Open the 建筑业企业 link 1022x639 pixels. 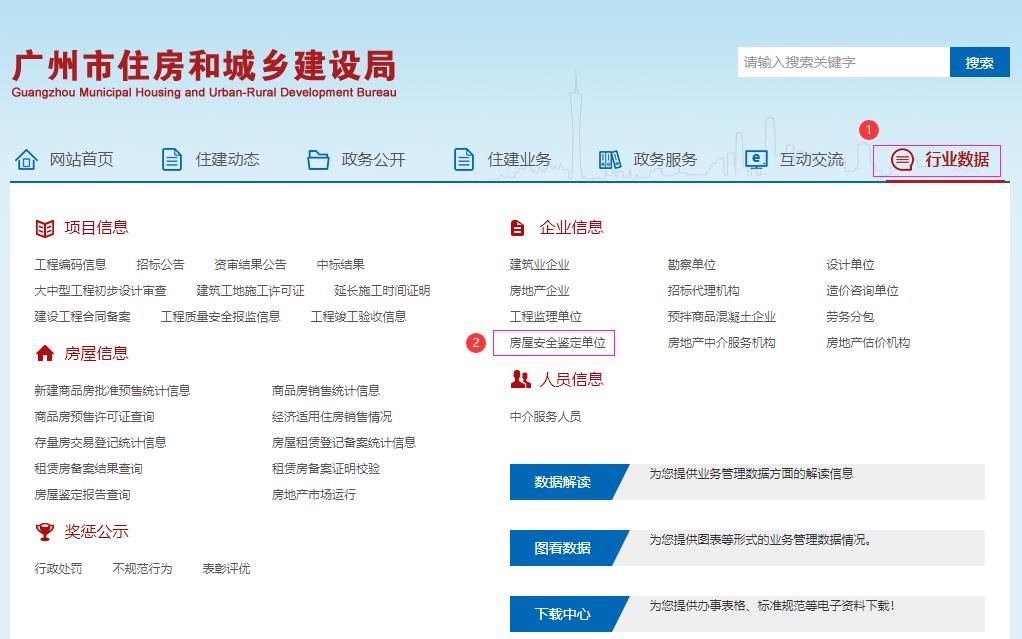(540, 265)
